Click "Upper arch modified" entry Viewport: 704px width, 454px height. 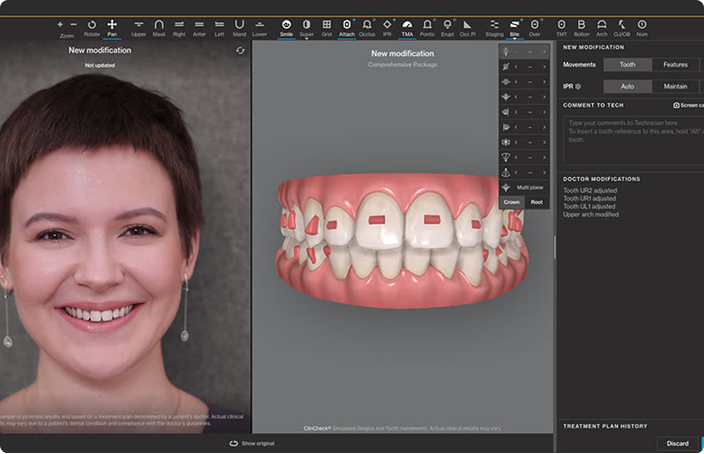pos(591,215)
